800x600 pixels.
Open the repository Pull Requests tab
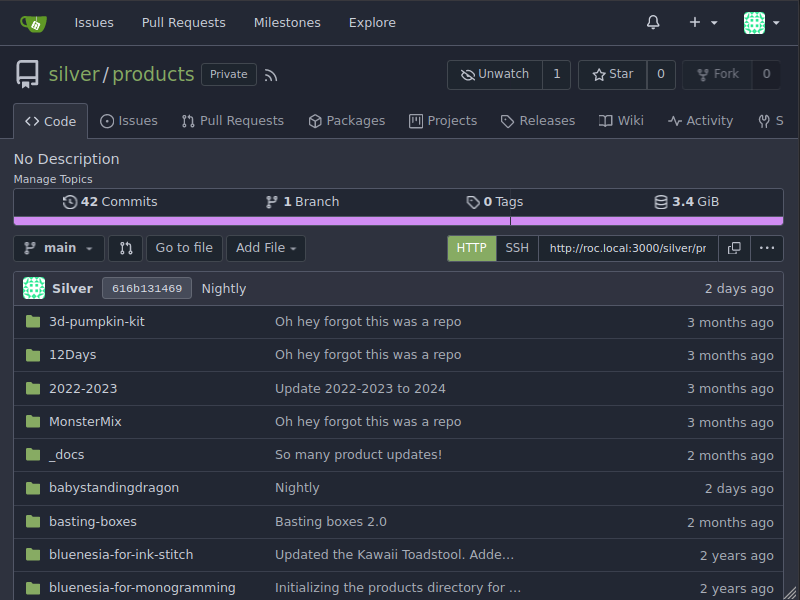[233, 121]
